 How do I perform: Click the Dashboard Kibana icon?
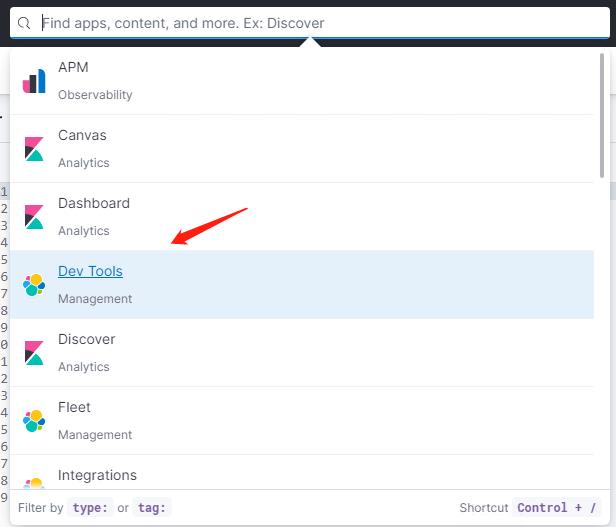point(34,217)
